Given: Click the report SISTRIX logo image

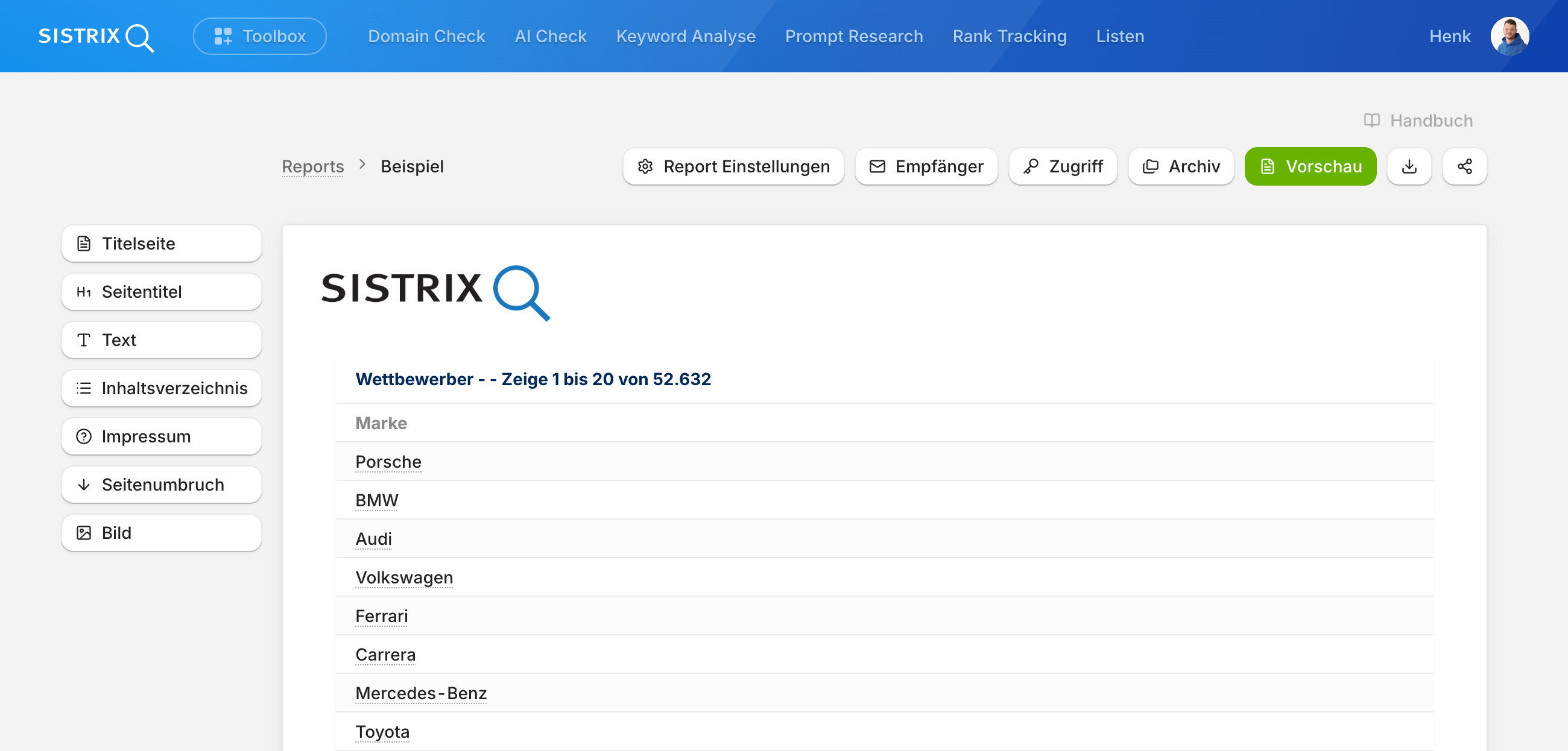Looking at the screenshot, I should click(x=435, y=292).
